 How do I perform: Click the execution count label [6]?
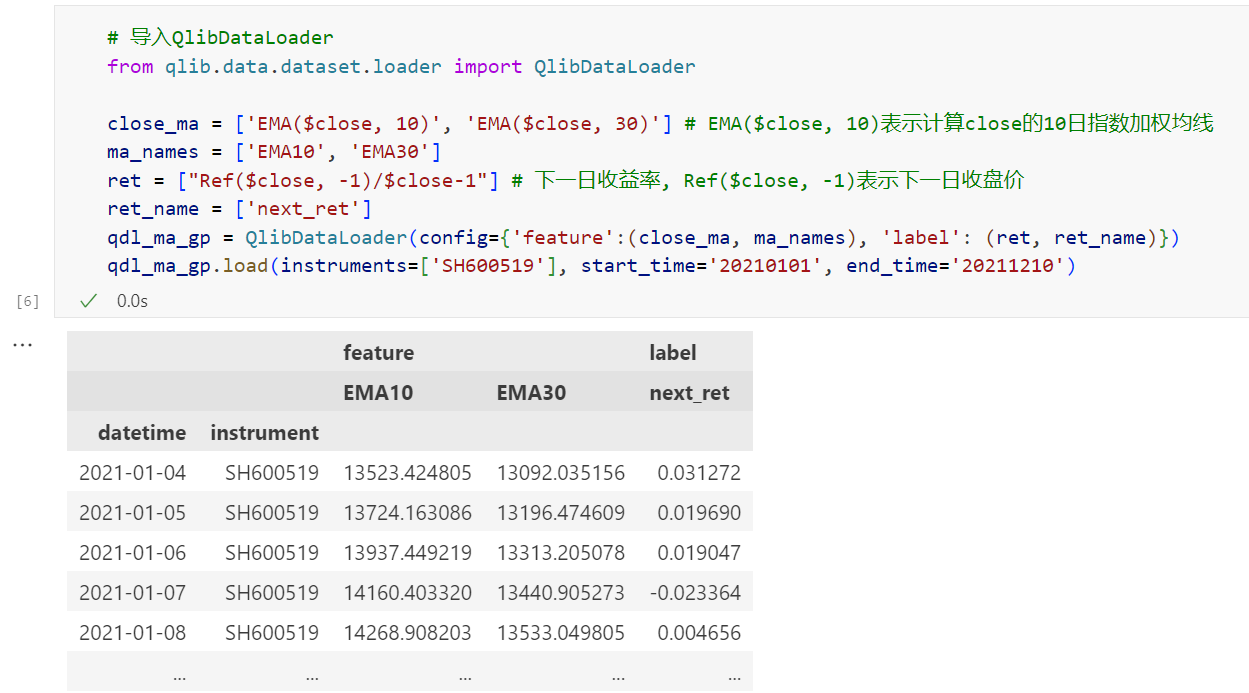tap(27, 301)
